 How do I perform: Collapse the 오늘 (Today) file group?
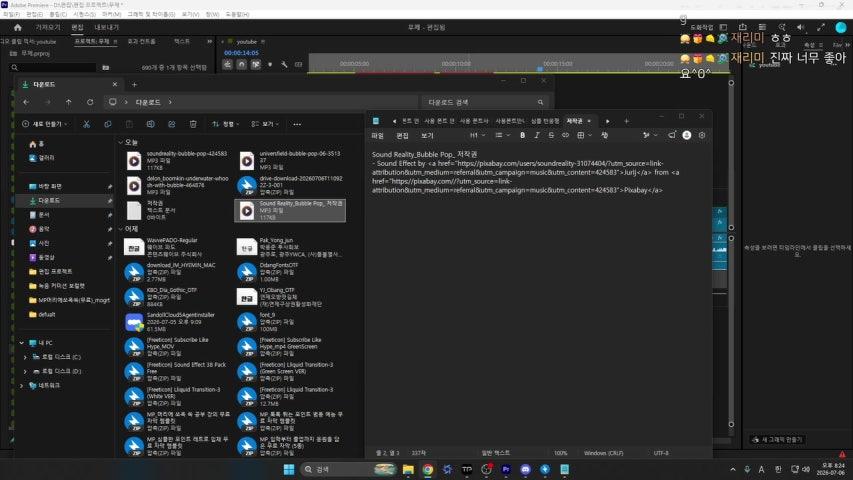point(120,142)
